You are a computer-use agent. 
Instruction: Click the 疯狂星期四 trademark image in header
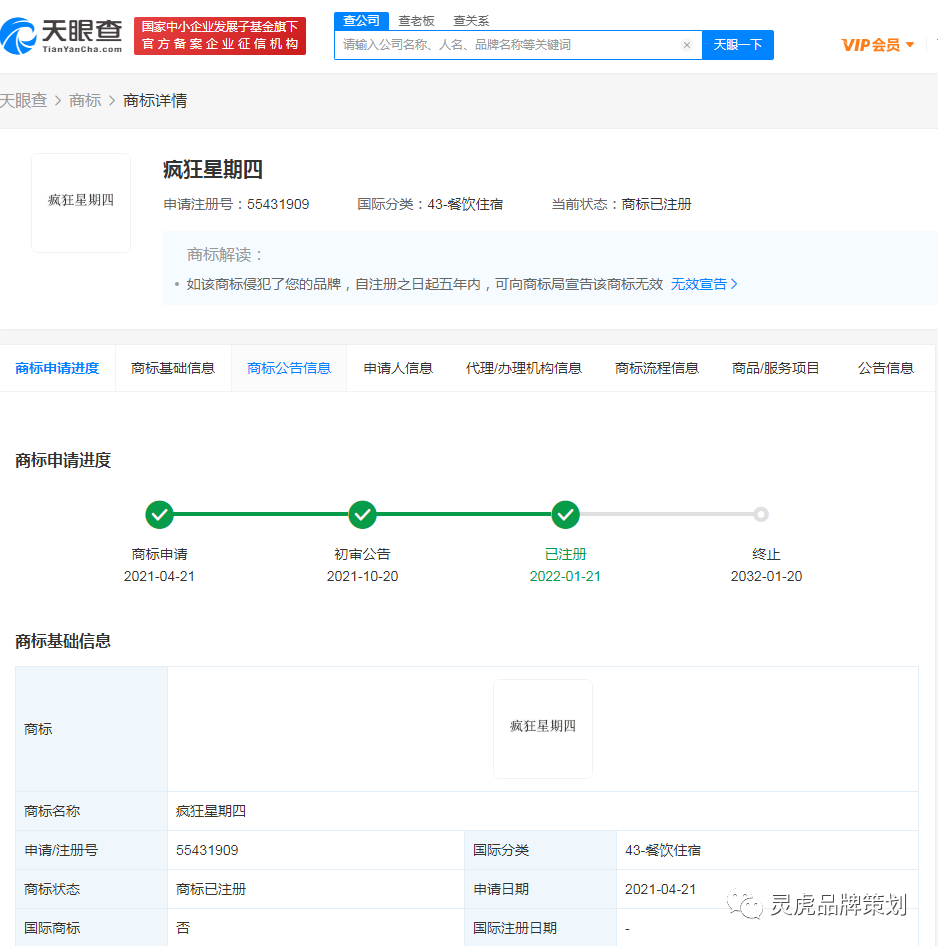click(81, 202)
